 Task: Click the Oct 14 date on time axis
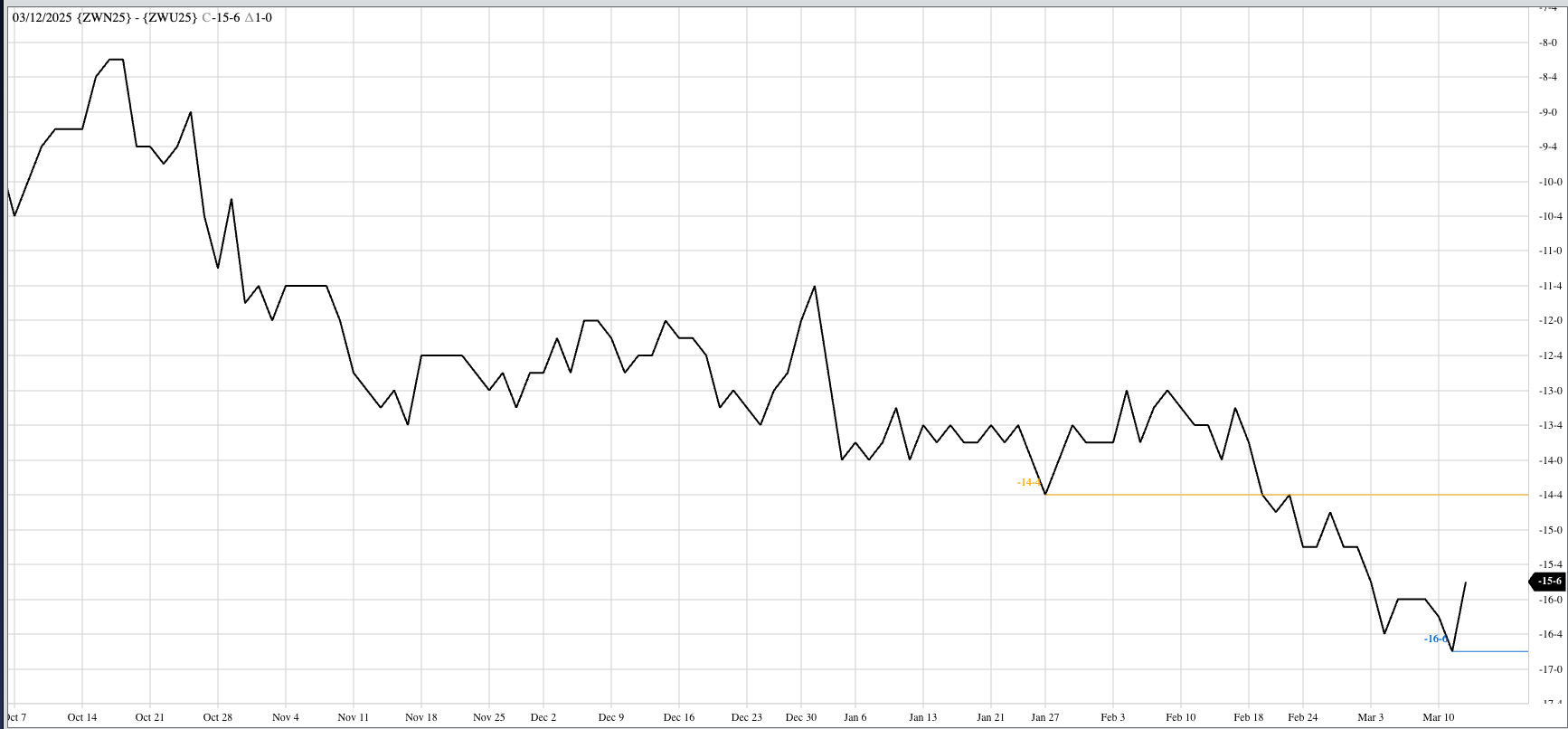point(82,717)
